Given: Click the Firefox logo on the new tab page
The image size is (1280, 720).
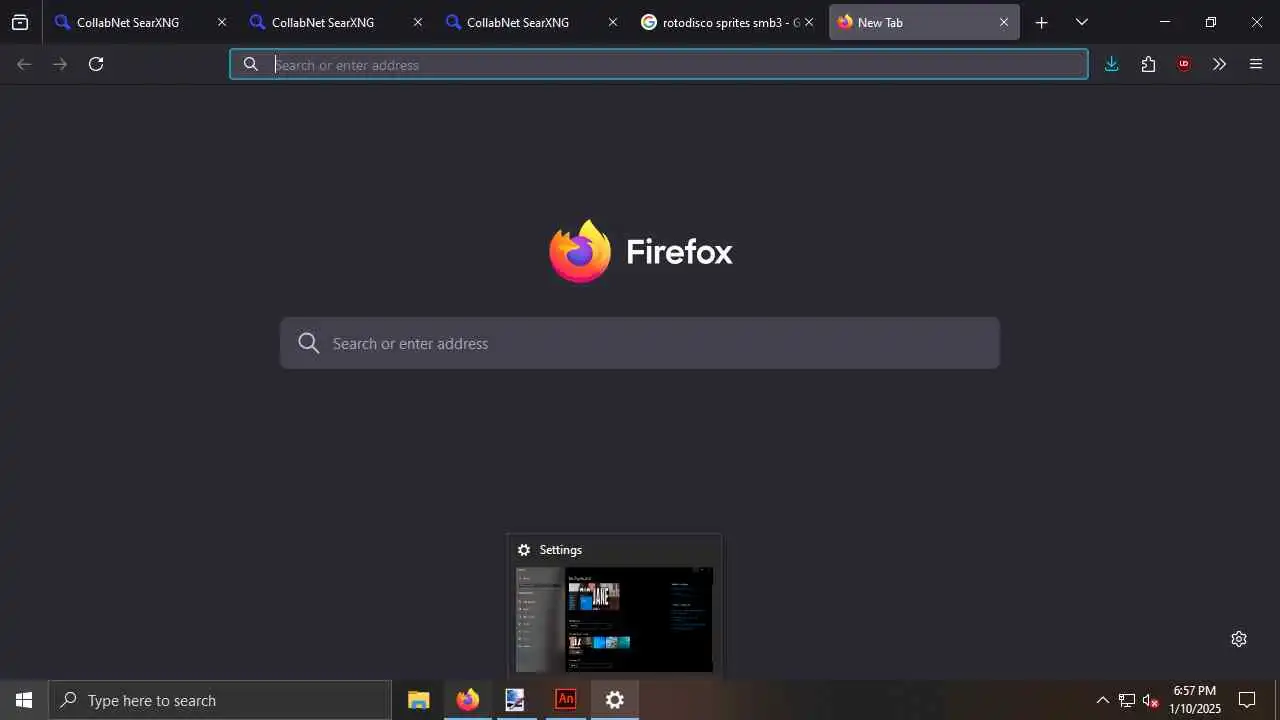Looking at the screenshot, I should pos(580,251).
